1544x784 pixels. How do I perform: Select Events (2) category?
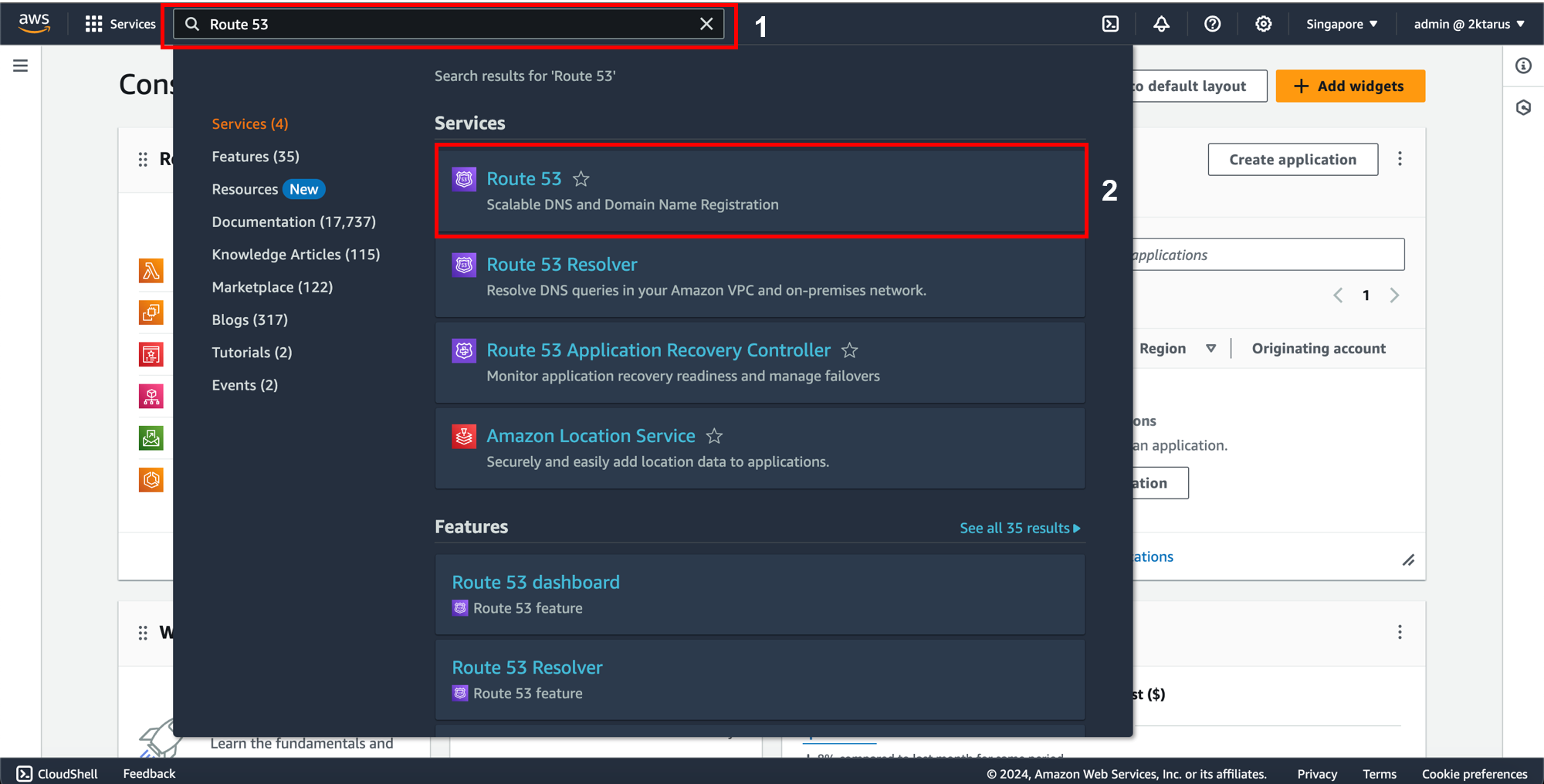point(245,385)
